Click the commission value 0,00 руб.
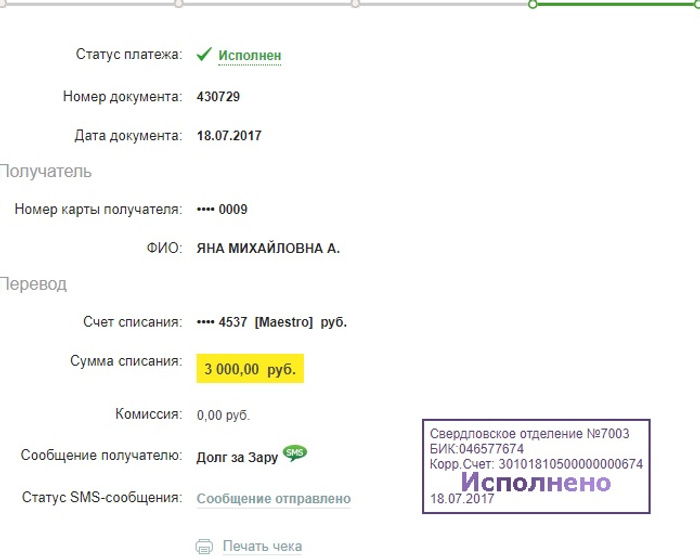700x559 pixels. pos(223,414)
